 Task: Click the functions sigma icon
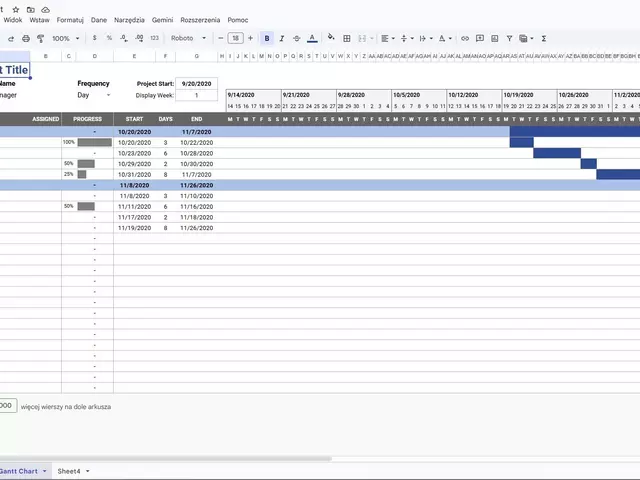click(544, 38)
